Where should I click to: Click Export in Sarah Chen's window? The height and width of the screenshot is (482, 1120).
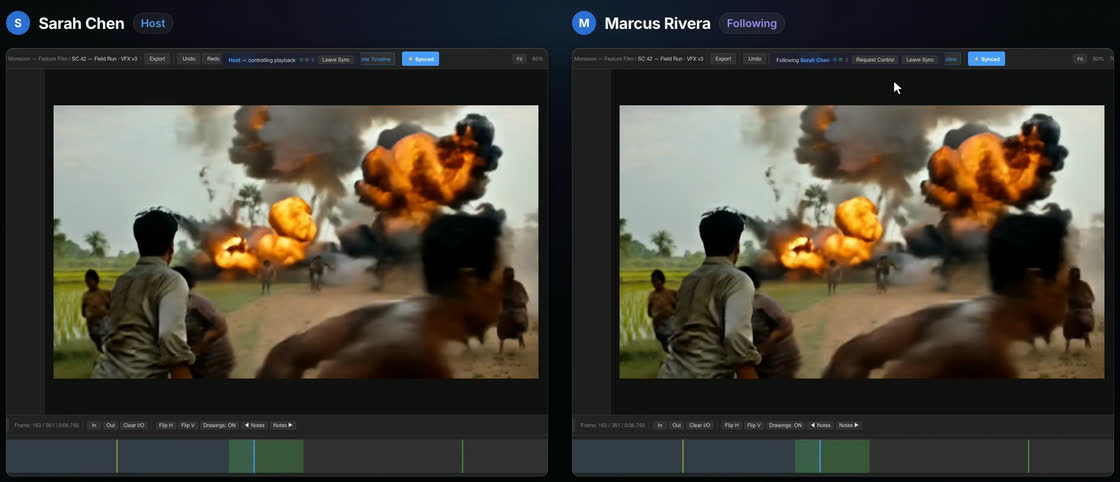157,59
